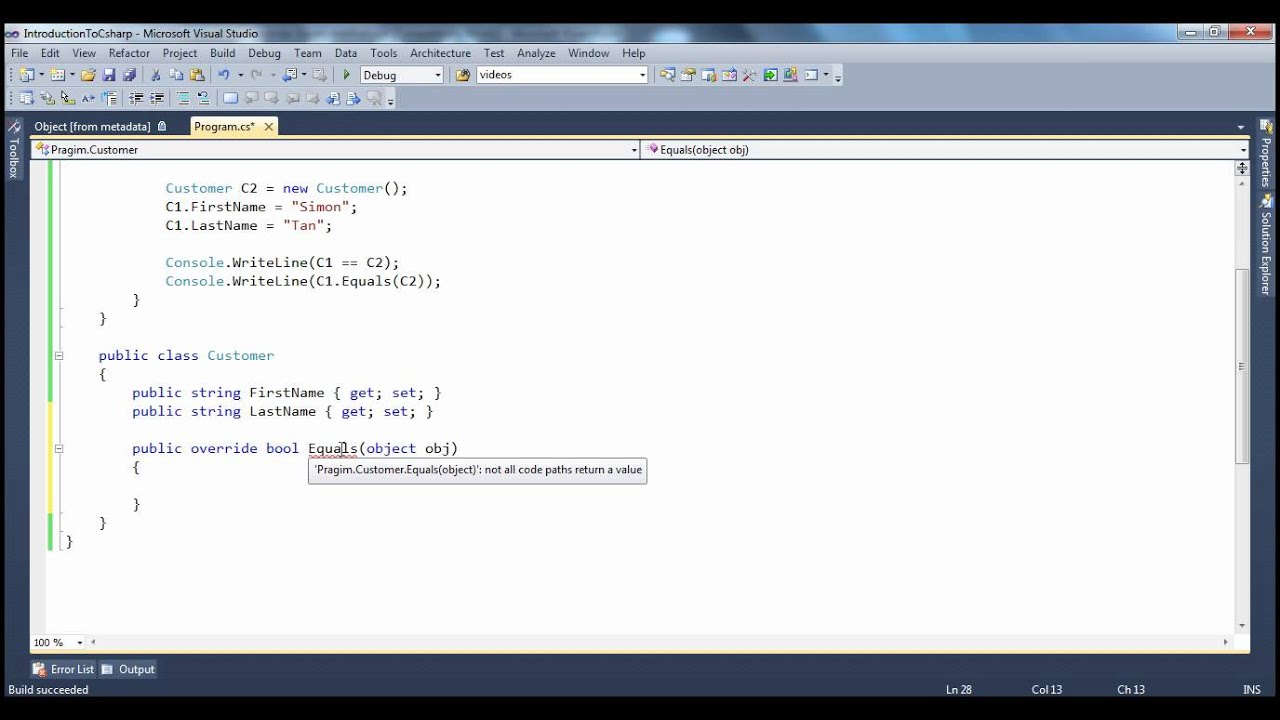Click the Equals method name in code

pyautogui.click(x=333, y=449)
